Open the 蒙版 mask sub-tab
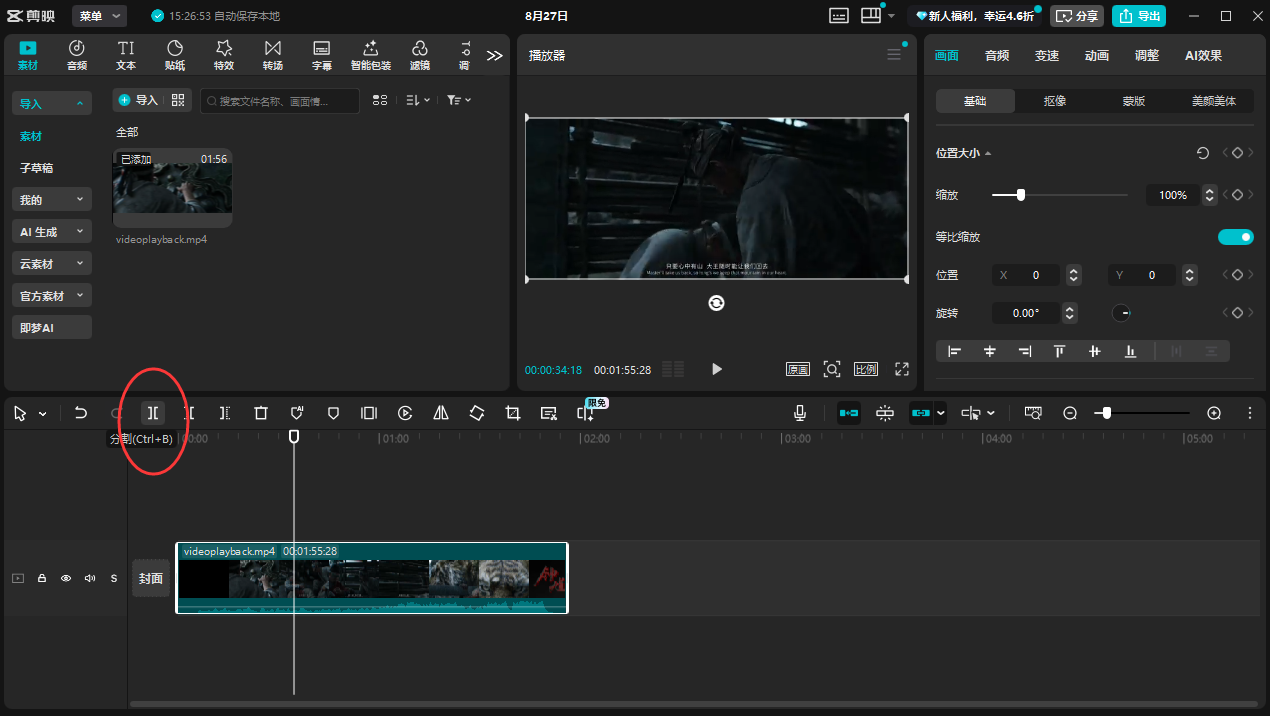 click(1133, 101)
